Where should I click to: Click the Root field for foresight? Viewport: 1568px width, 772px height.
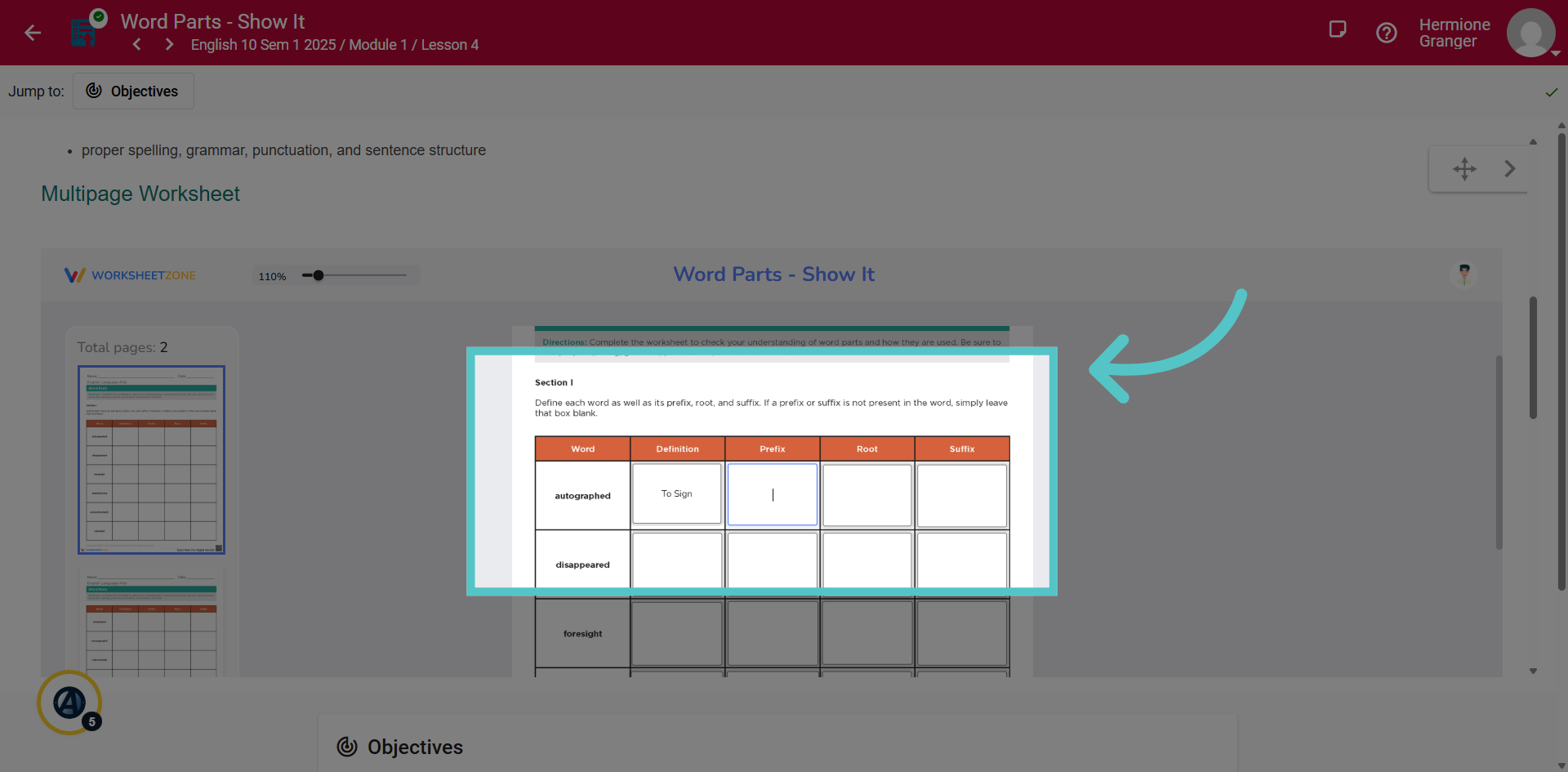pos(867,633)
